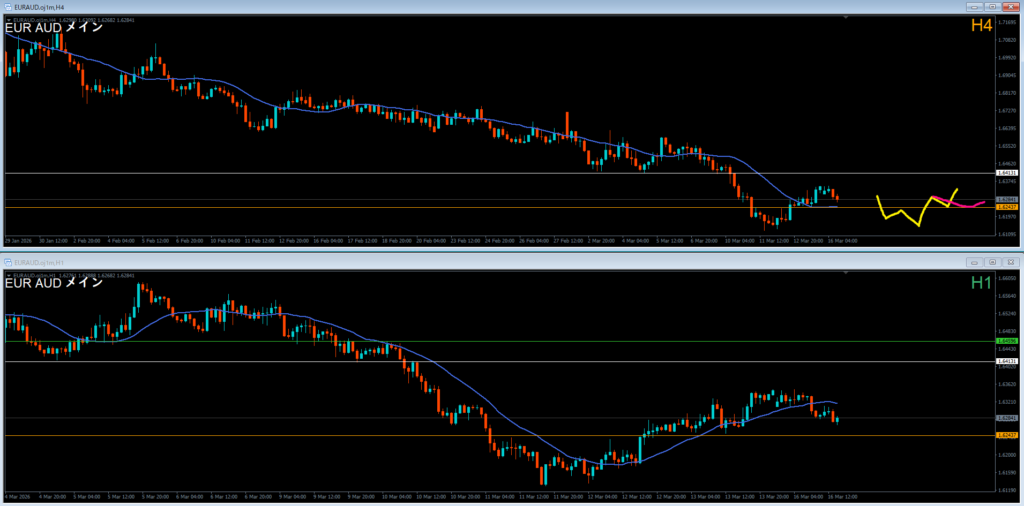The width and height of the screenshot is (1024, 506).
Task: Click the EURAUD H4 window title bar text
Action: pyautogui.click(x=38, y=7)
